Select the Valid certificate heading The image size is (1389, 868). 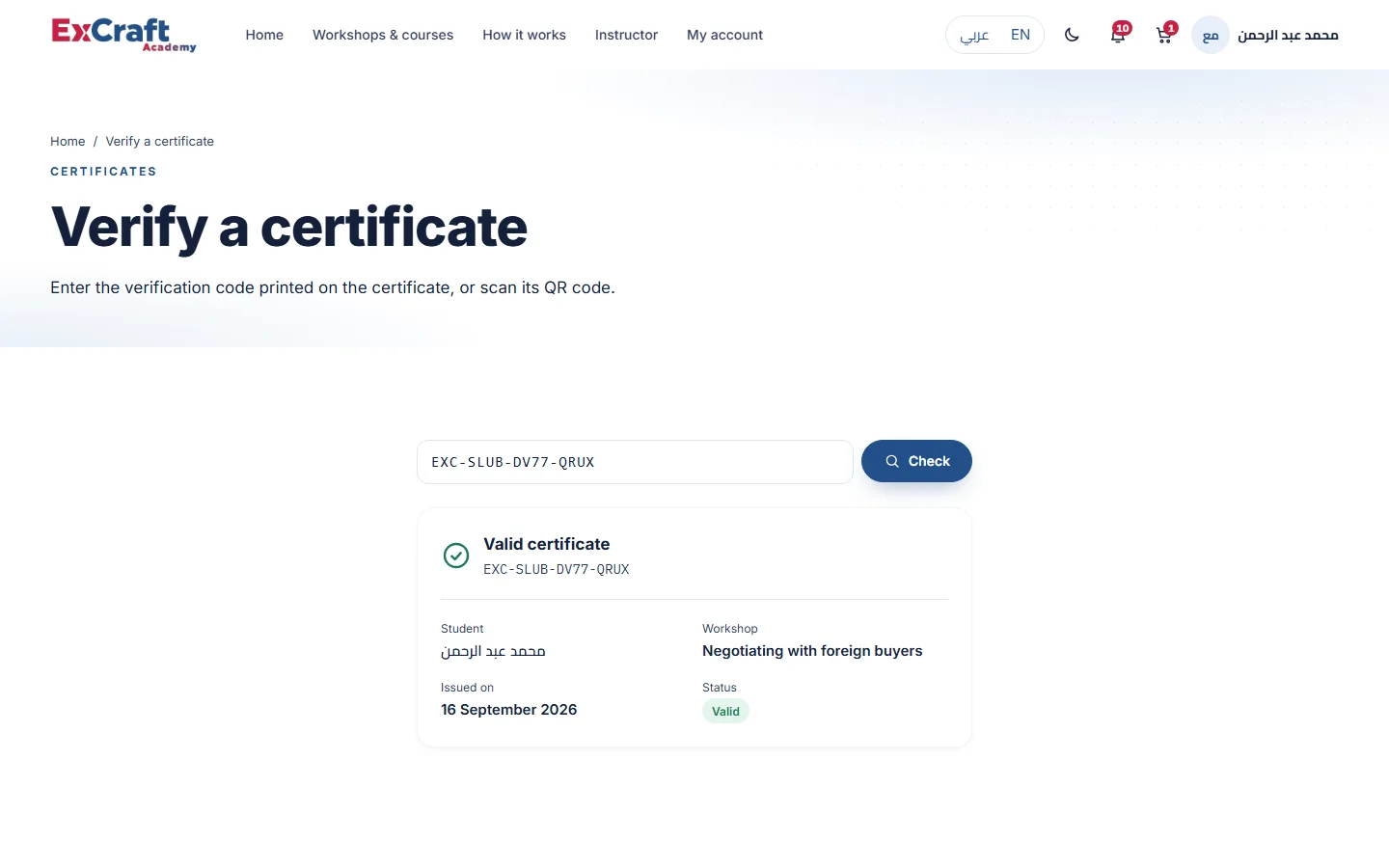click(x=547, y=544)
